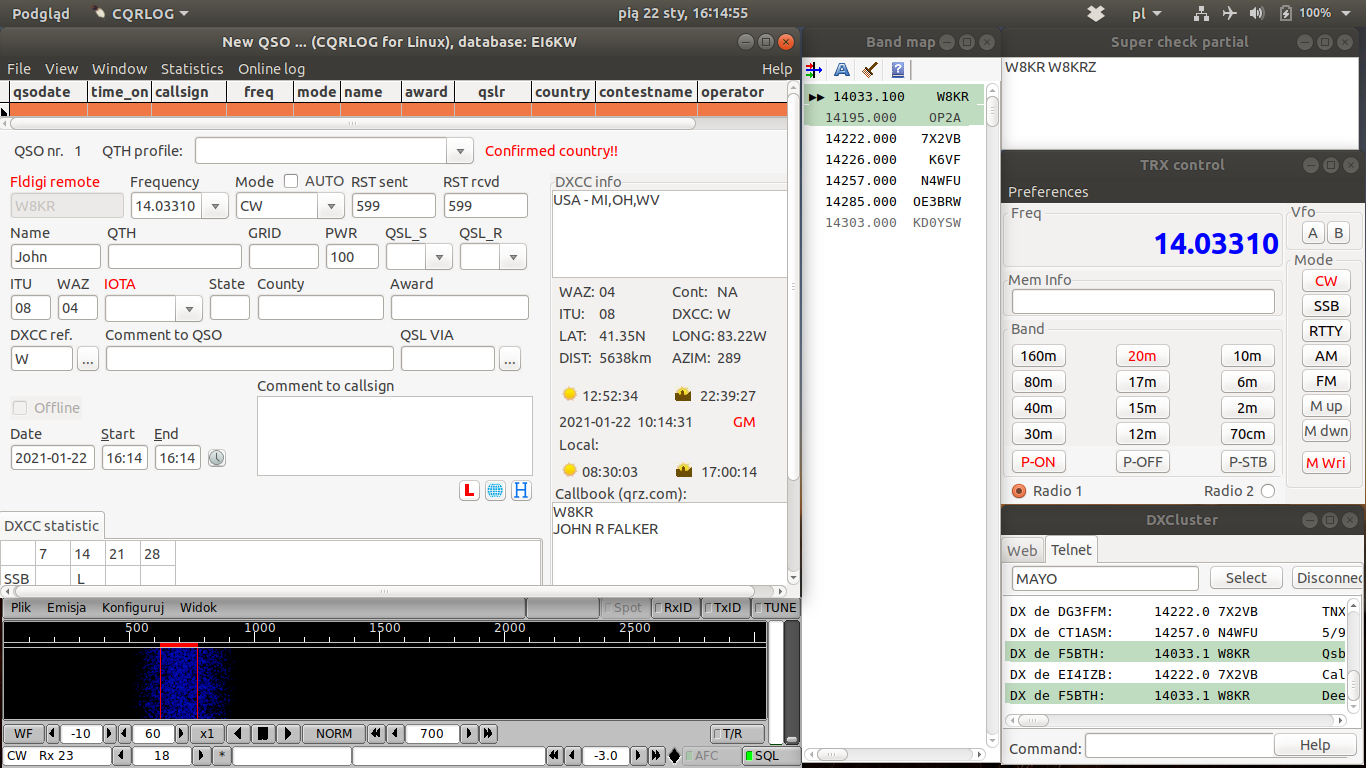
Task: Increase waterfall upper level above -10
Action: tap(110, 734)
